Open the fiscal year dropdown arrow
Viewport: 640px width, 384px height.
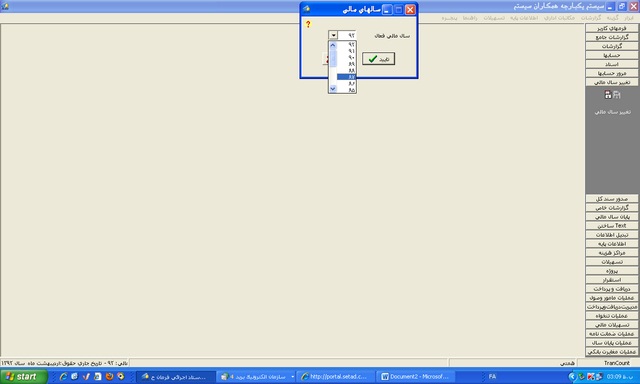click(333, 36)
